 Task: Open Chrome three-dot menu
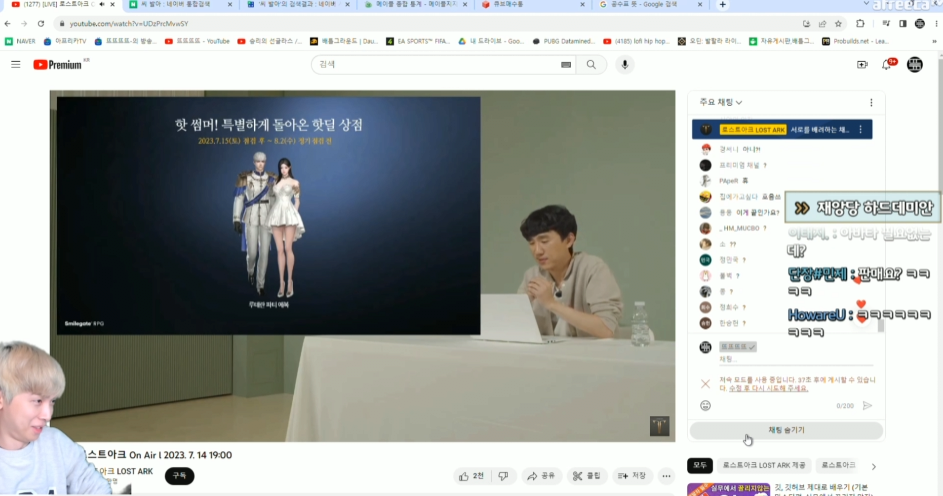click(936, 23)
